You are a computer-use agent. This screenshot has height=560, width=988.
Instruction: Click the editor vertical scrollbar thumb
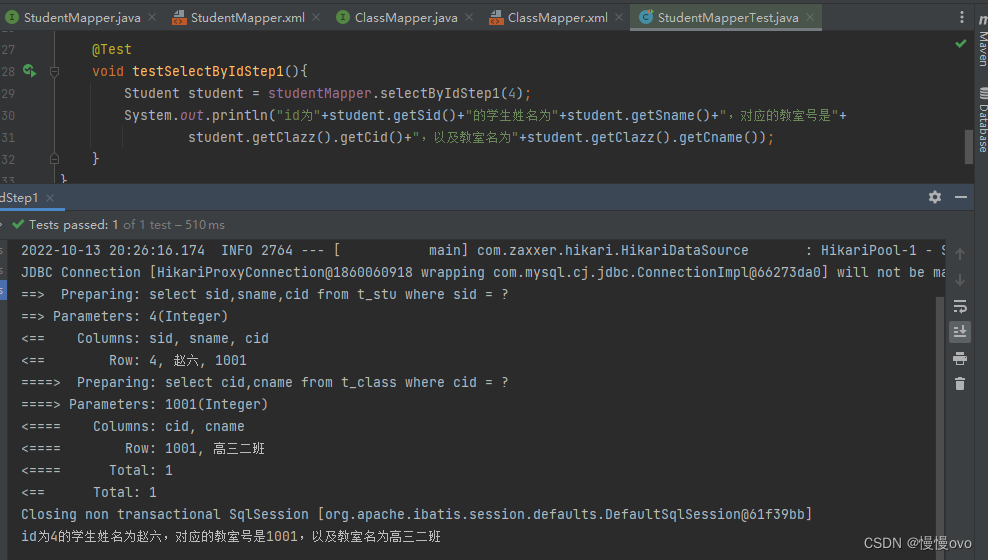969,147
